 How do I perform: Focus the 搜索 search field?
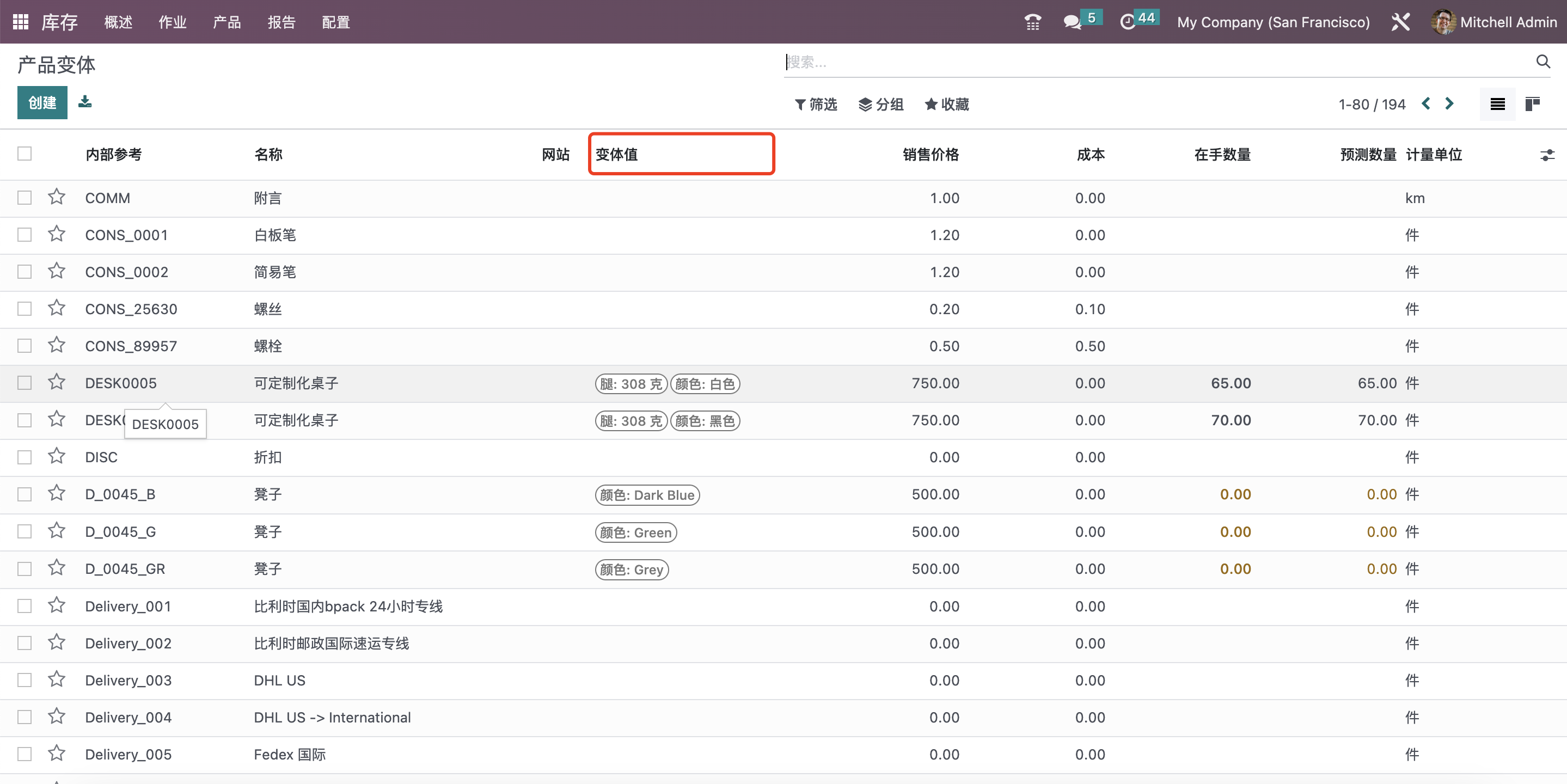coord(1156,62)
